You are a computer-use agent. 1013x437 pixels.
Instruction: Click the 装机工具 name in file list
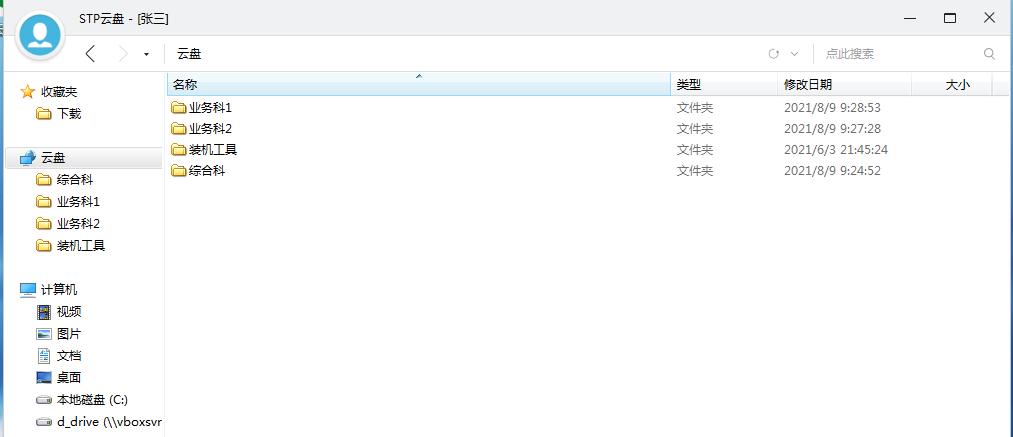[x=213, y=149]
